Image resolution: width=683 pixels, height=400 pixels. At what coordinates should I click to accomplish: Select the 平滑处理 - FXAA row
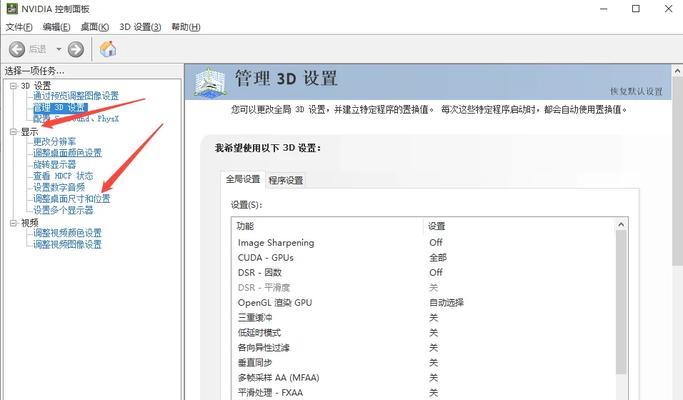[x=423, y=393]
